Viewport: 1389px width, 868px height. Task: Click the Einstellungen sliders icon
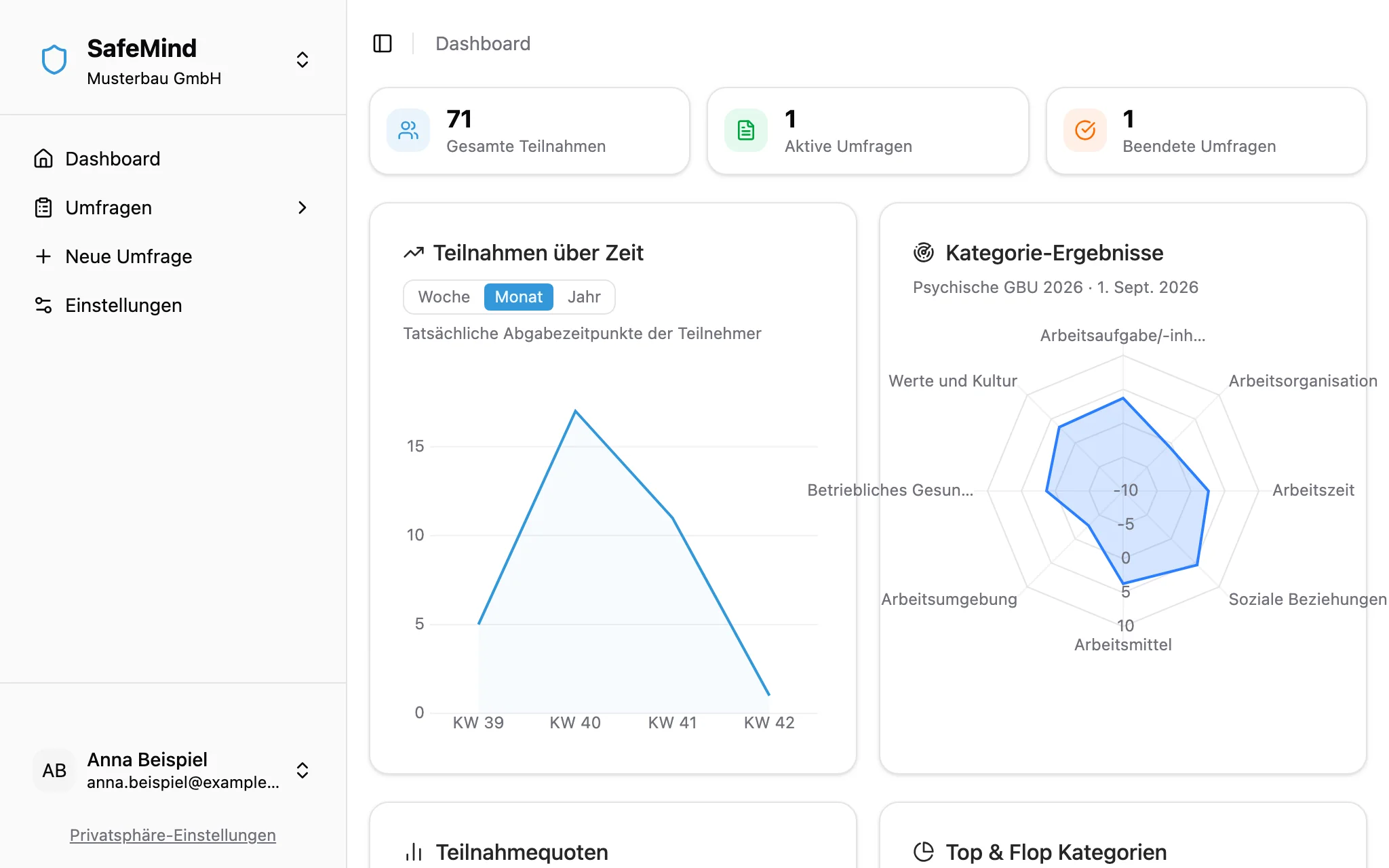(43, 305)
